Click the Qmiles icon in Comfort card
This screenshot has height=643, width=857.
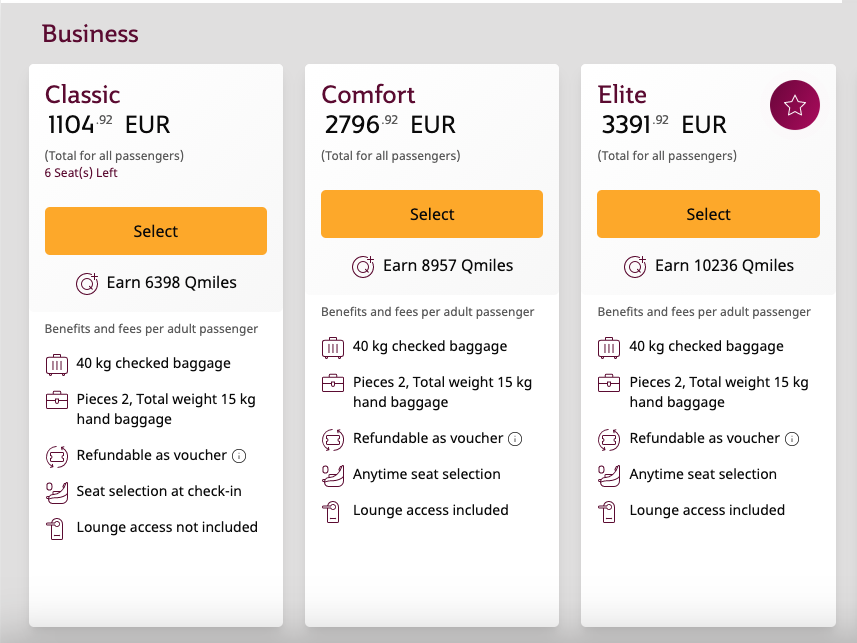(x=363, y=266)
